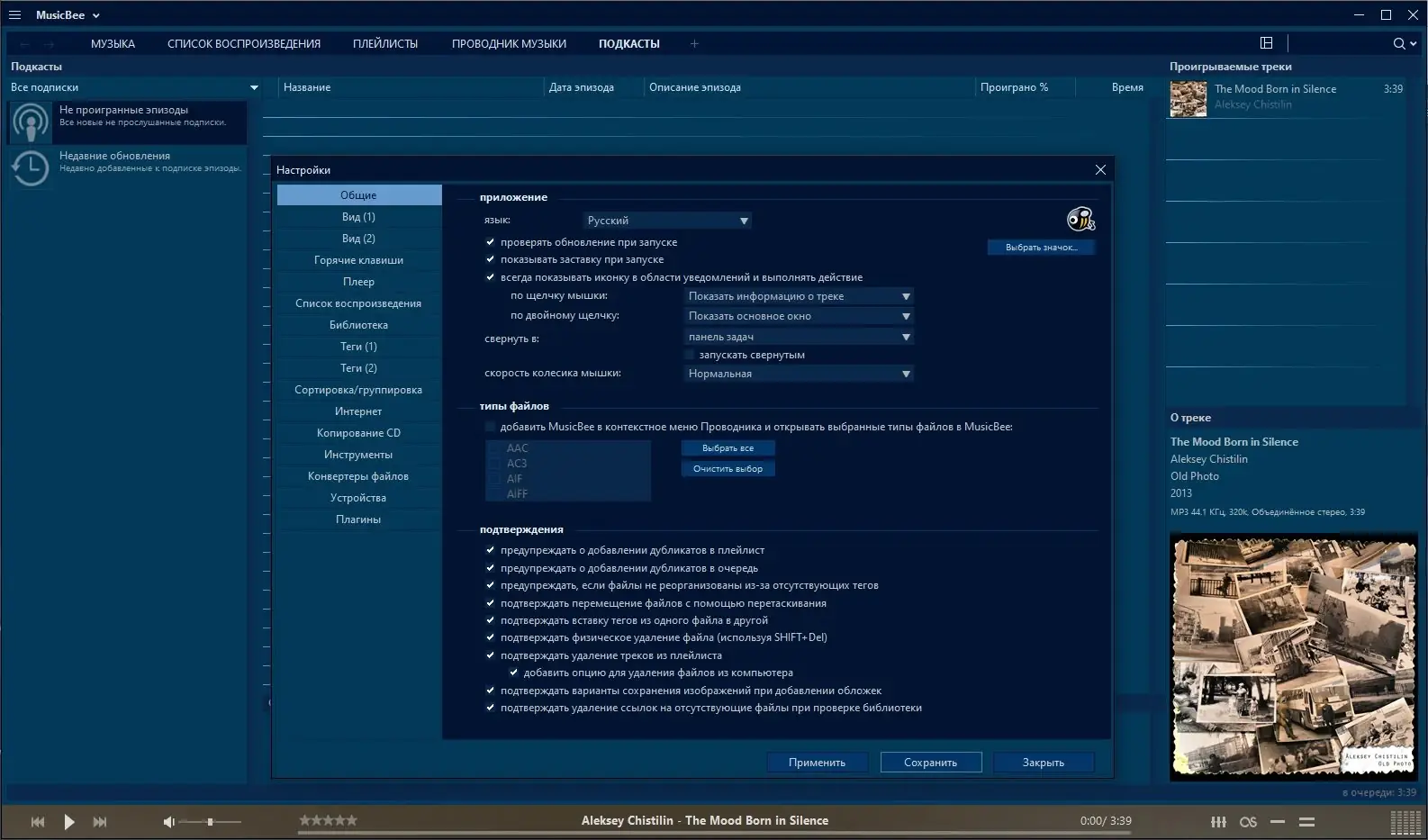Screen dimensions: 1428x840
Task: Enable the start minimized checkbox
Action: [x=690, y=355]
